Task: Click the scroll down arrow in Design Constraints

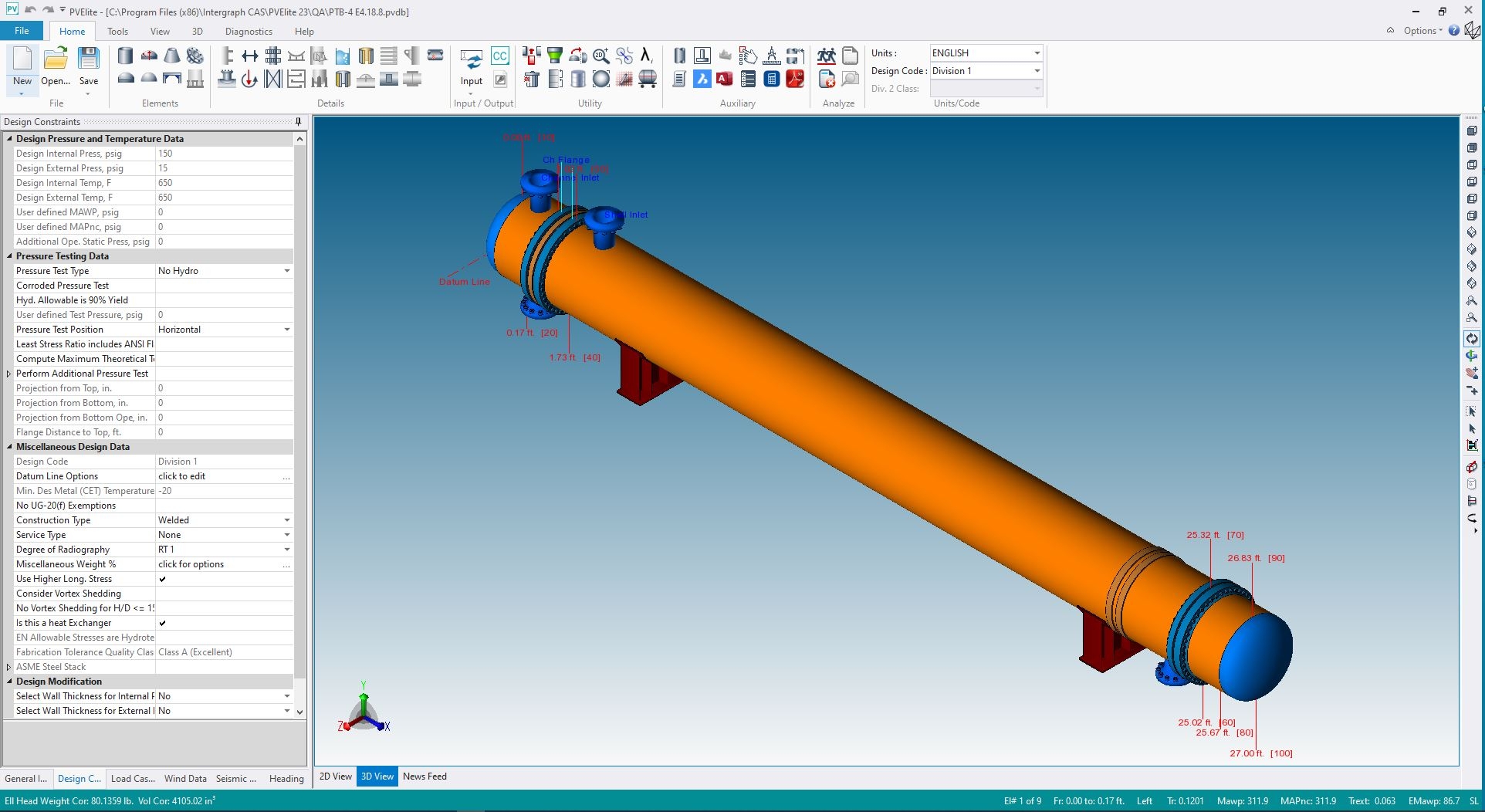Action: point(299,712)
